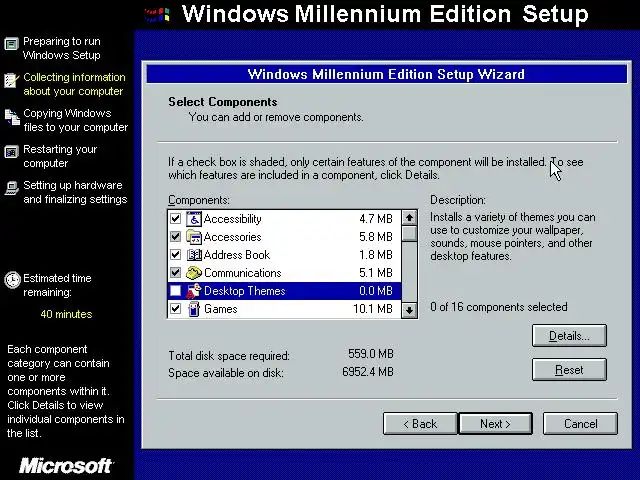Image resolution: width=640 pixels, height=480 pixels.
Task: Click the Communications telephone icon
Action: click(x=194, y=273)
